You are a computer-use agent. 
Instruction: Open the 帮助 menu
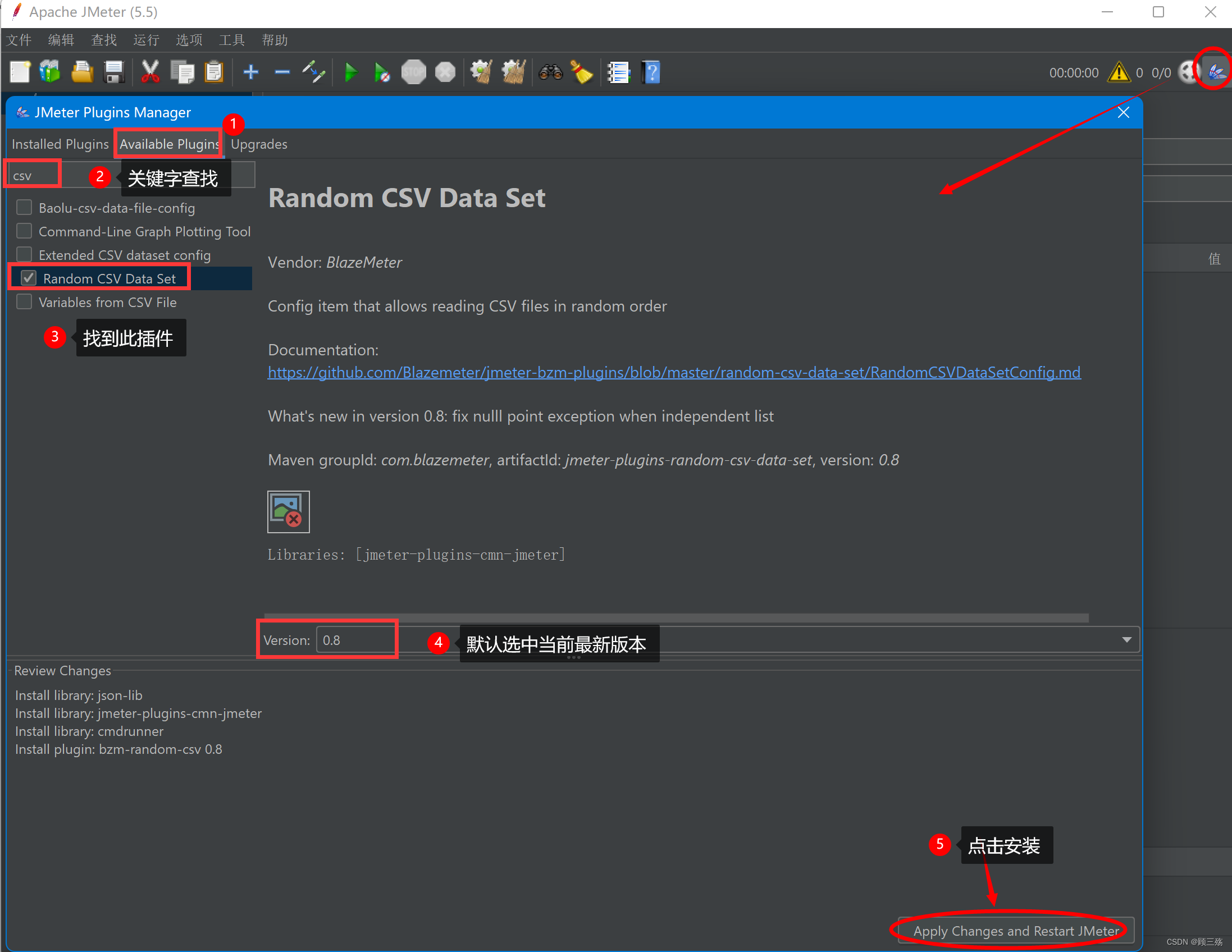(275, 40)
